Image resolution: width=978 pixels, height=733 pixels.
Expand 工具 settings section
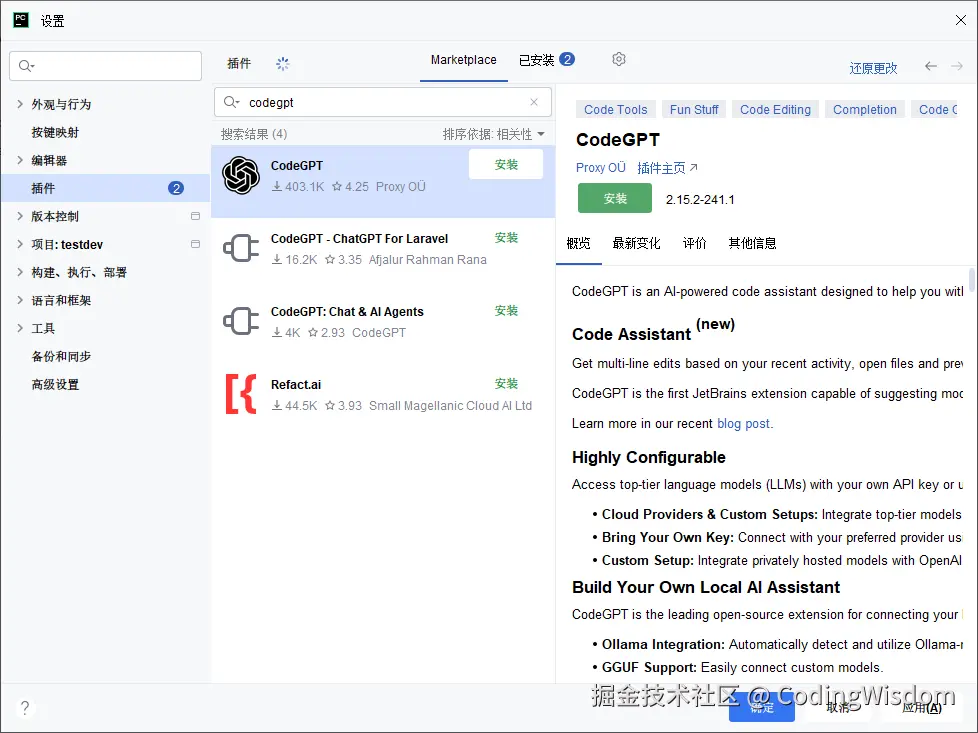tap(20, 328)
